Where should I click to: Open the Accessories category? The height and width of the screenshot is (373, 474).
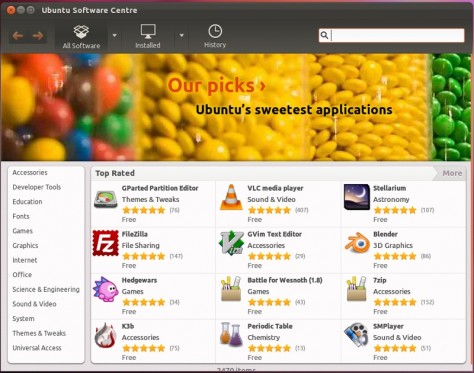pos(30,172)
